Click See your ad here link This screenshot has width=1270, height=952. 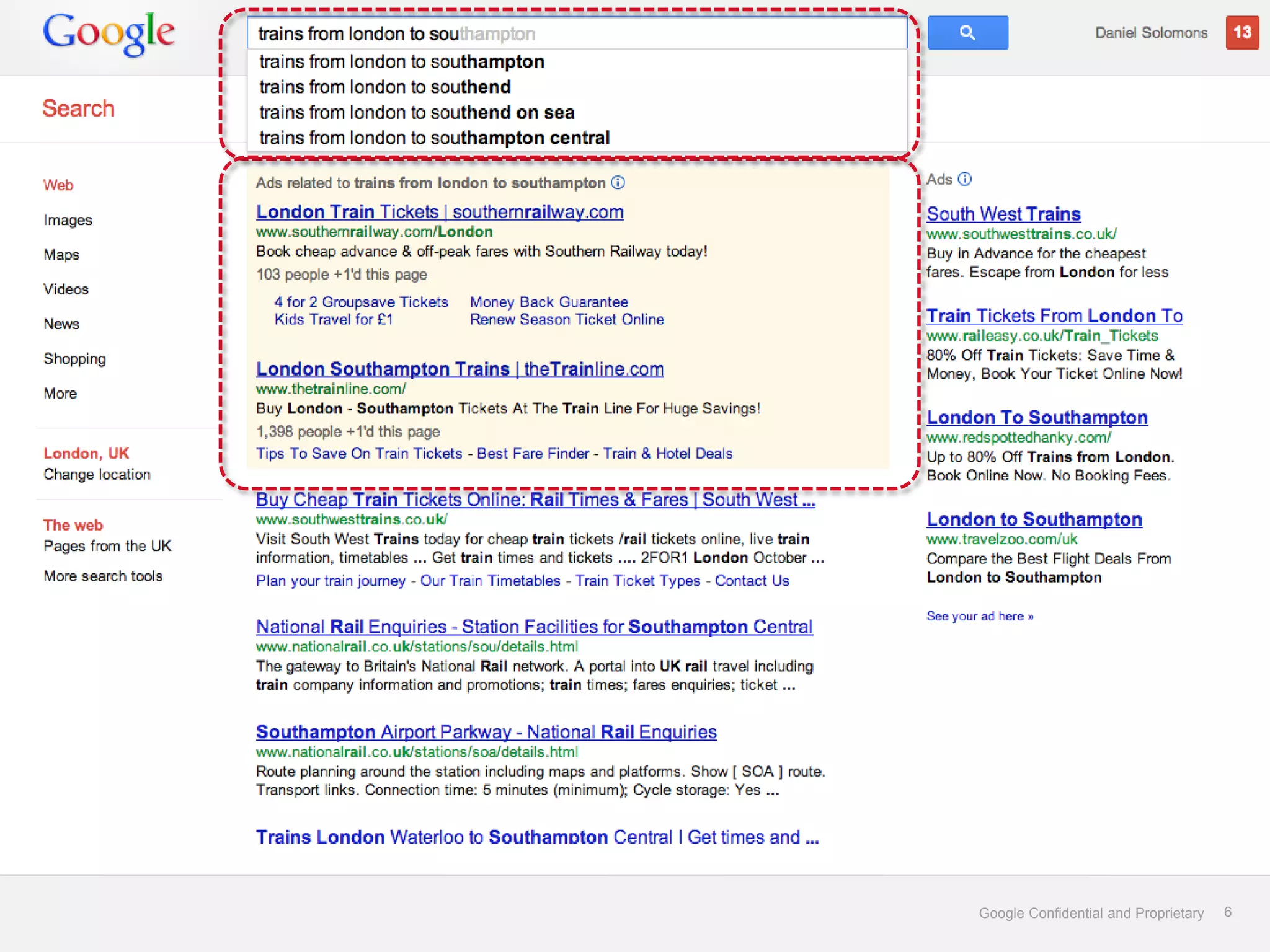click(x=980, y=616)
